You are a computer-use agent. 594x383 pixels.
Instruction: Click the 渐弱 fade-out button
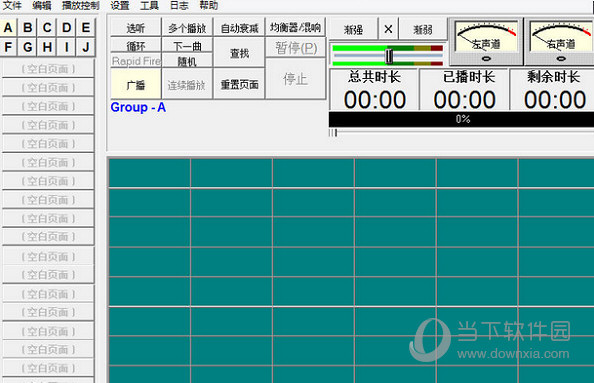(x=423, y=29)
